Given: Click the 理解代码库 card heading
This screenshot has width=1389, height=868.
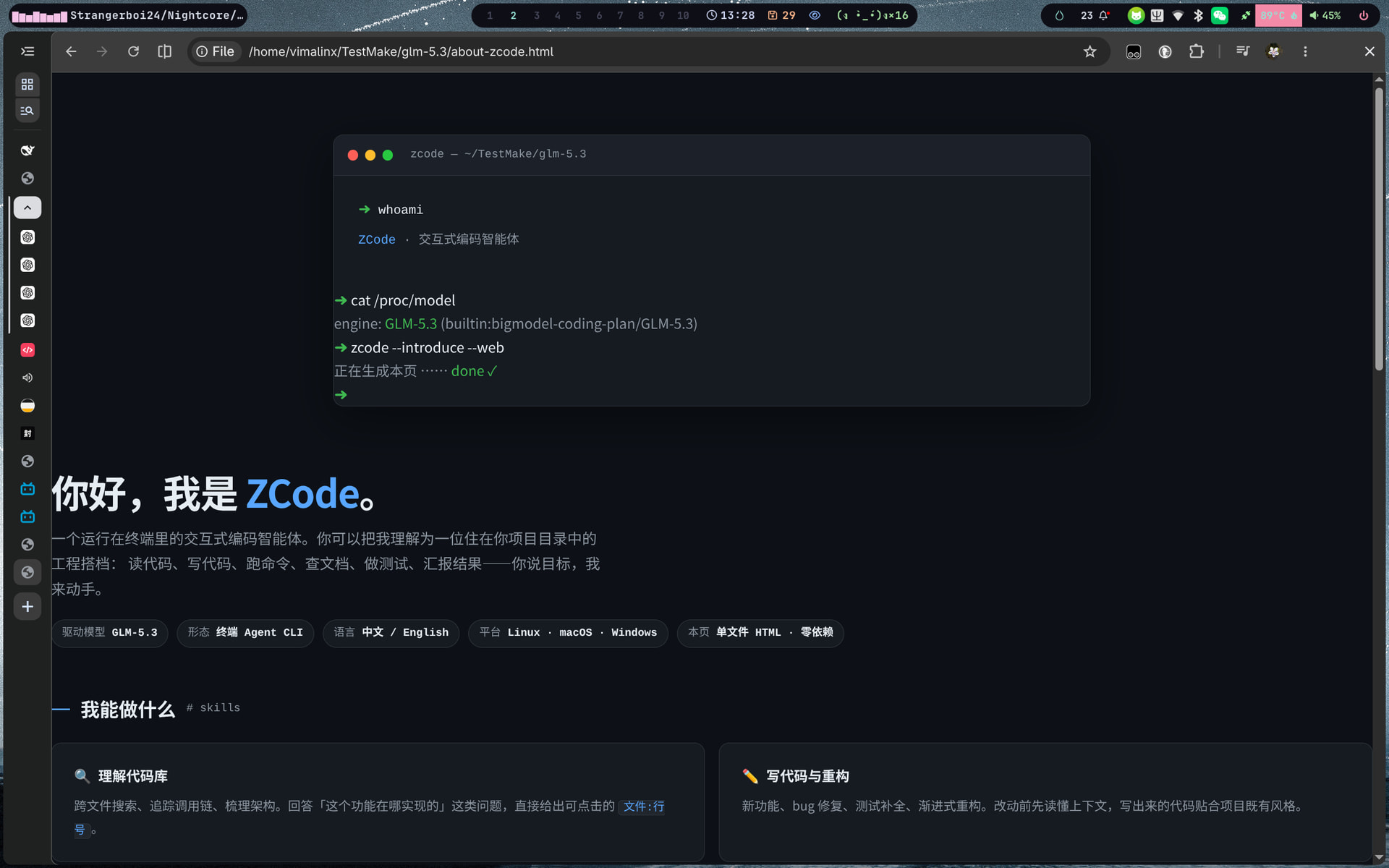Looking at the screenshot, I should click(x=133, y=776).
